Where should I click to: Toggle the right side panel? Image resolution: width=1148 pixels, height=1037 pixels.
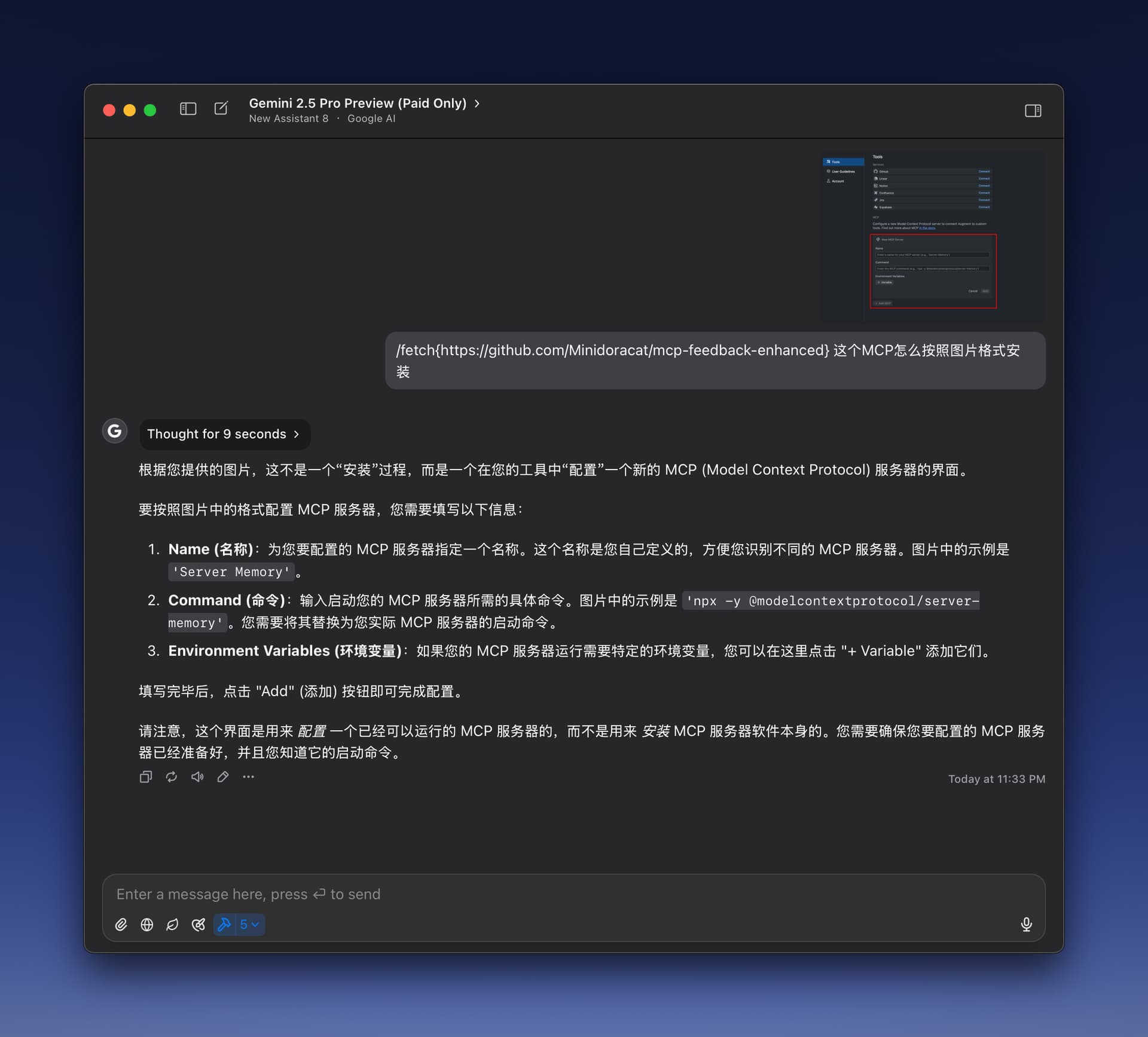click(x=1033, y=111)
